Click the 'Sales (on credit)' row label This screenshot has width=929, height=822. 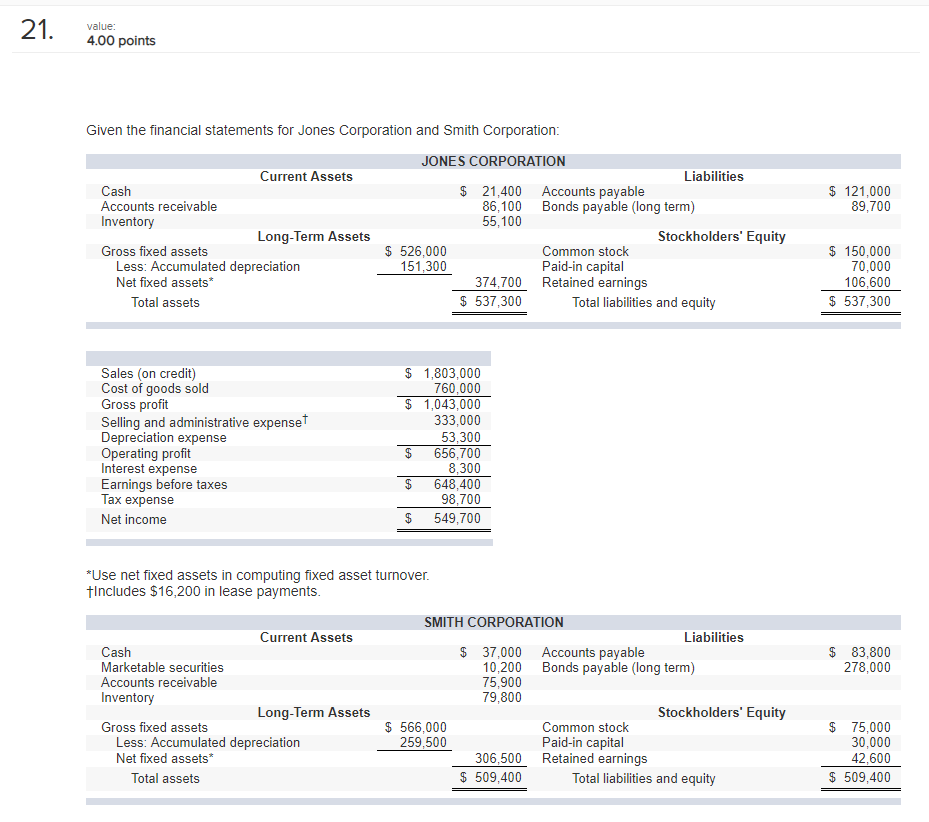148,373
